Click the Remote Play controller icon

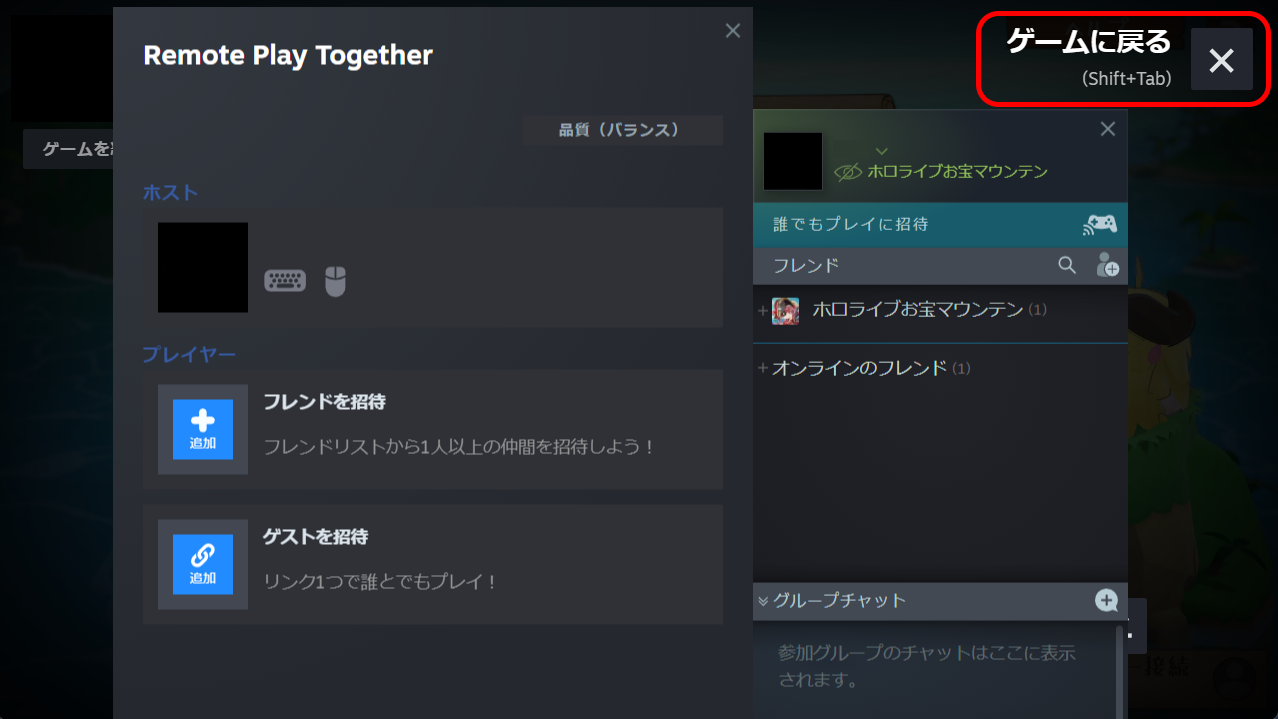1100,224
